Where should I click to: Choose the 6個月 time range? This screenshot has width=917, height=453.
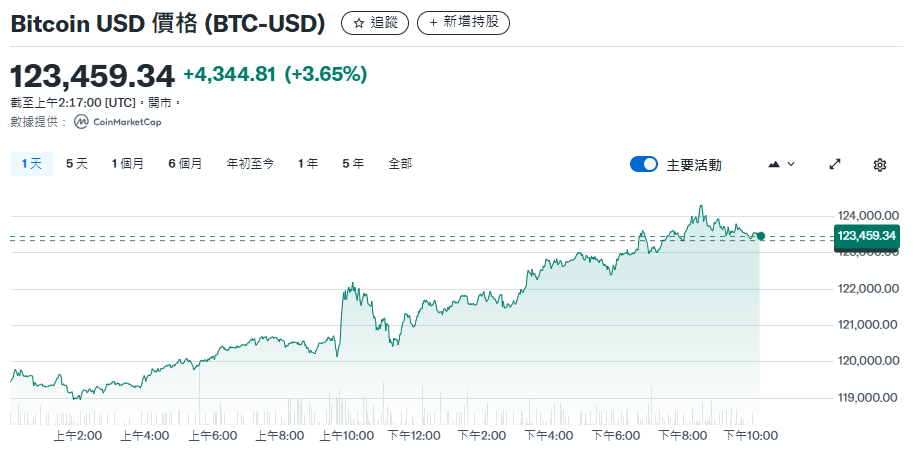click(185, 164)
